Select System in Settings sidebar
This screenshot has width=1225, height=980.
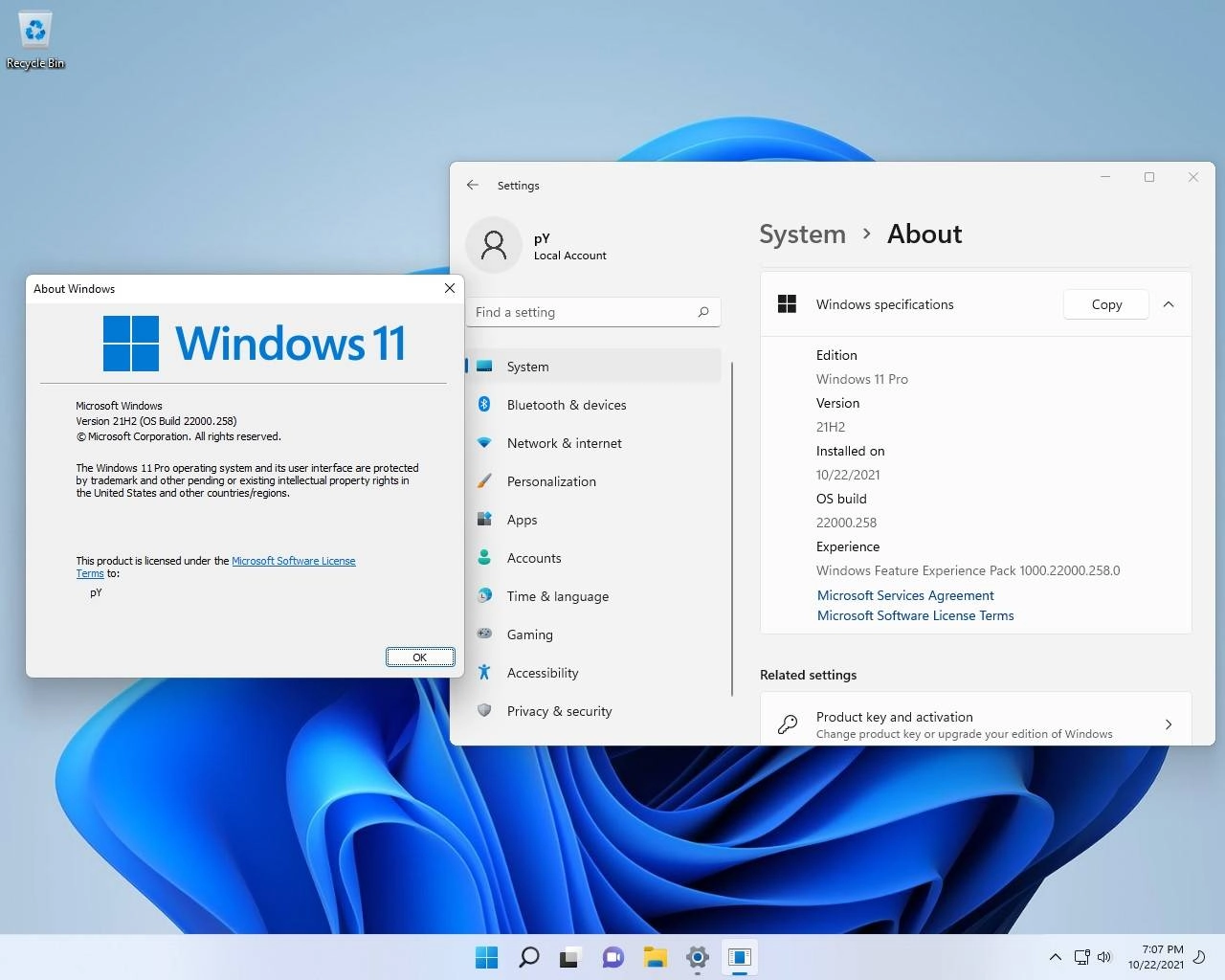[x=593, y=367]
